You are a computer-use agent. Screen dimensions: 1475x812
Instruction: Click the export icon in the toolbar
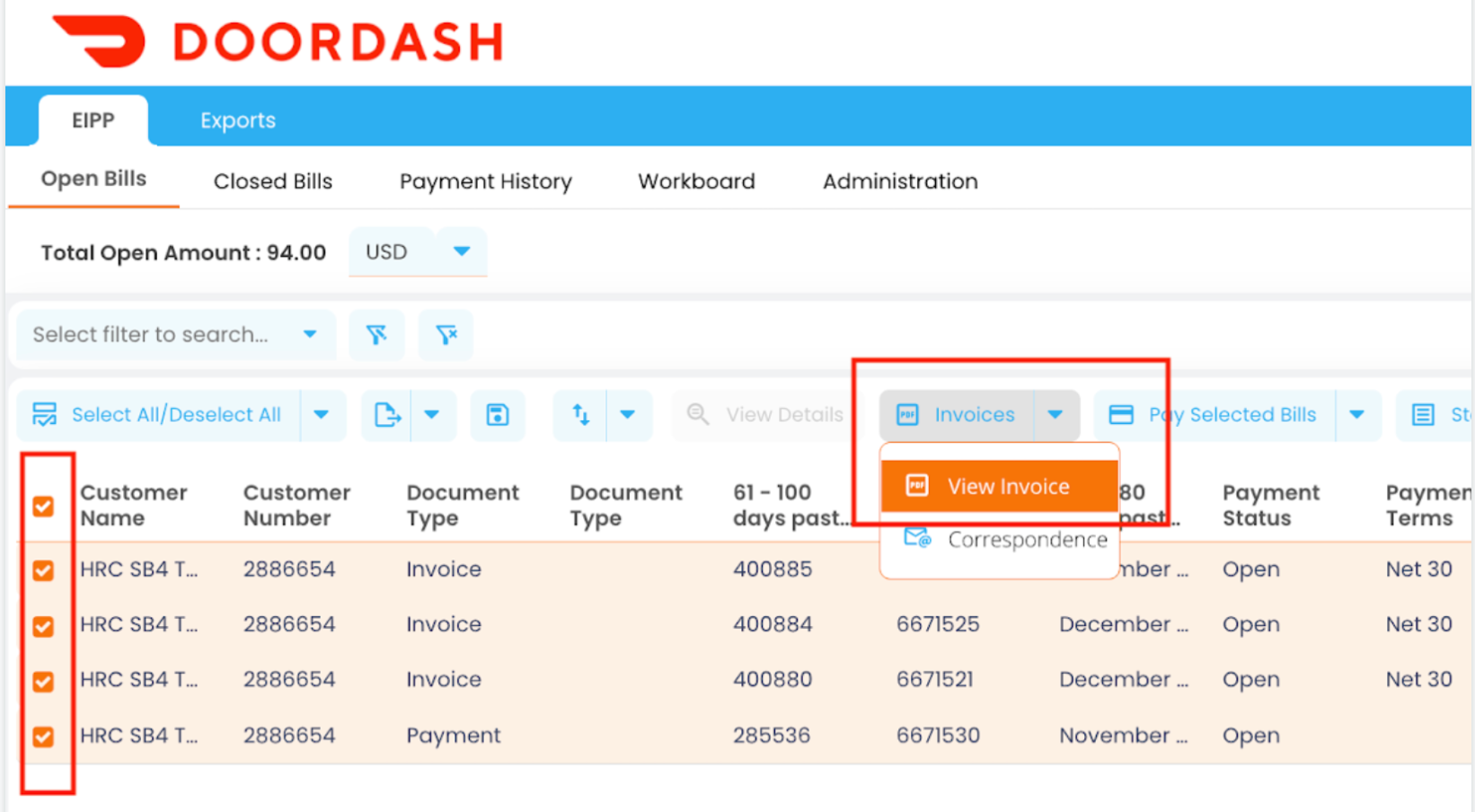[x=388, y=414]
